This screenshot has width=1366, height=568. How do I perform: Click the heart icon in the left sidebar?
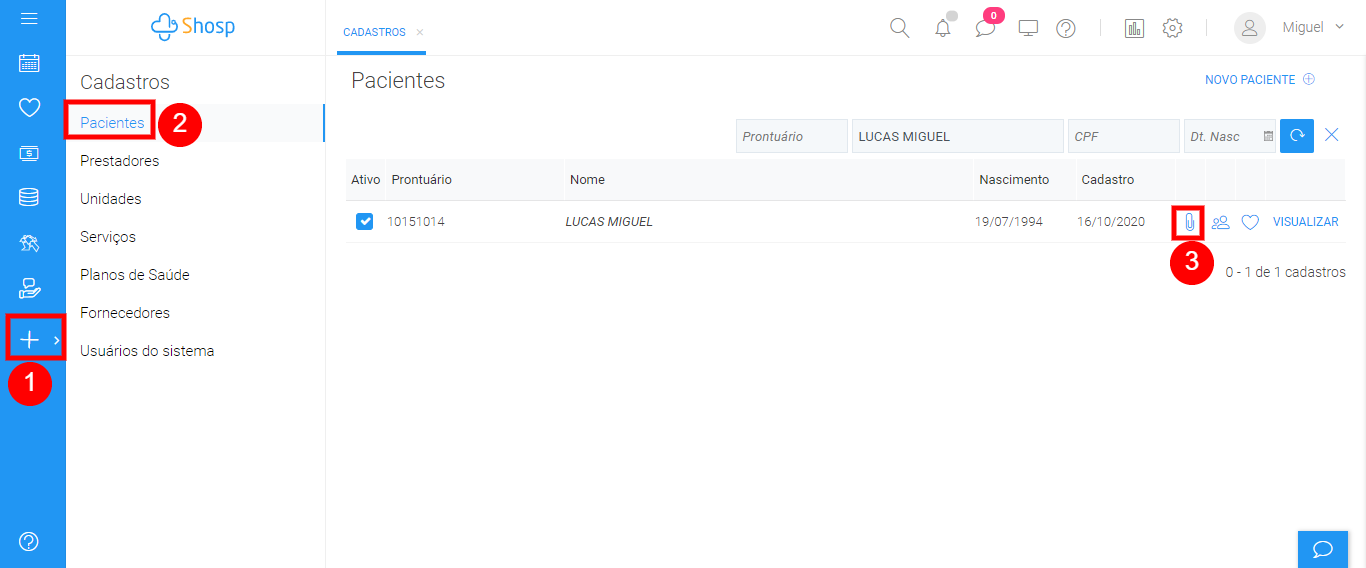tap(29, 108)
